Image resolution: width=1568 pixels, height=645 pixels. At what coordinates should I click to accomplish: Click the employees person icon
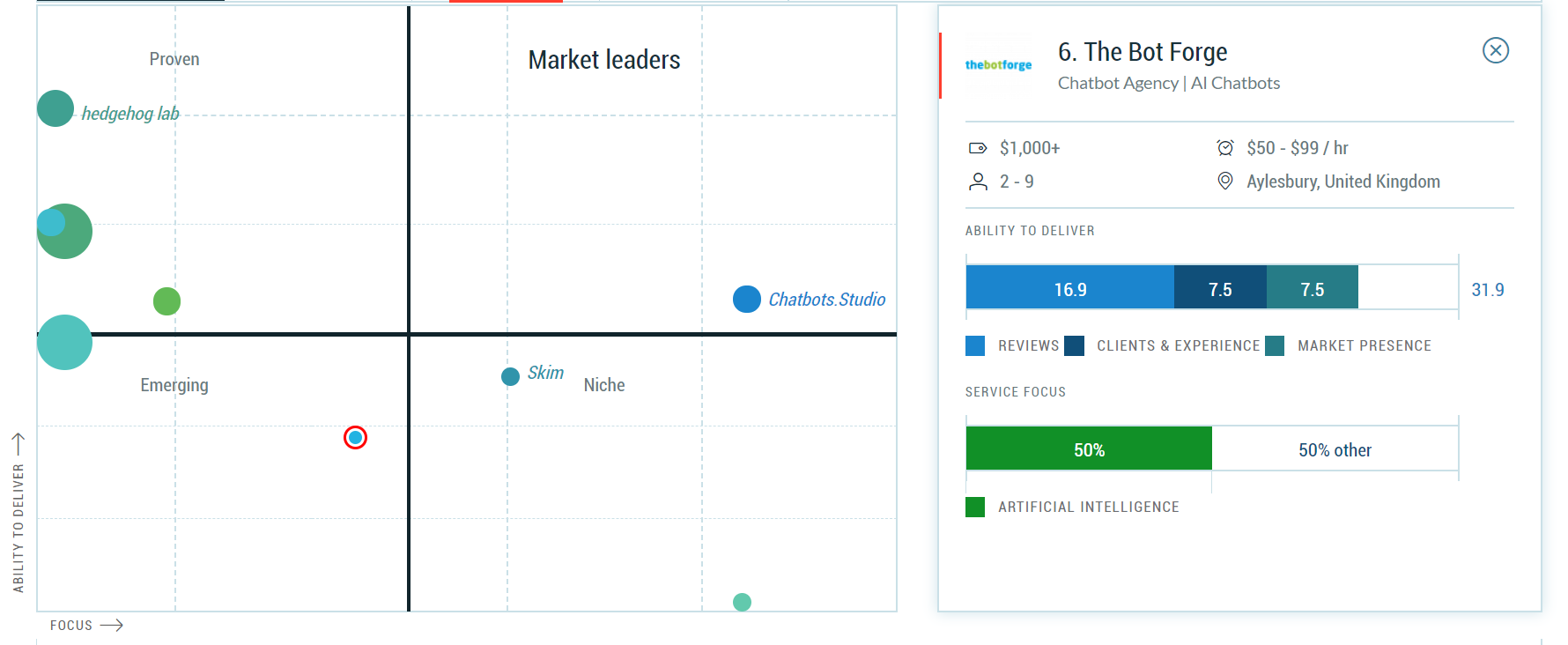[x=978, y=182]
